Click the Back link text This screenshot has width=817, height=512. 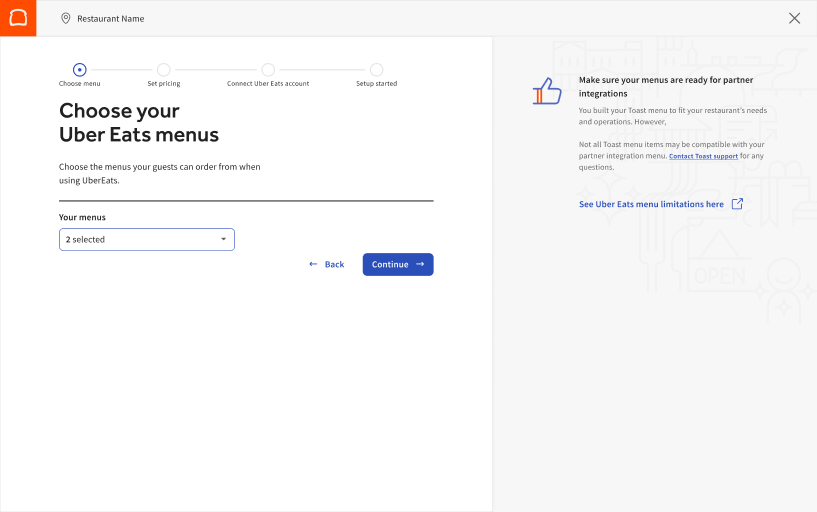334,265
